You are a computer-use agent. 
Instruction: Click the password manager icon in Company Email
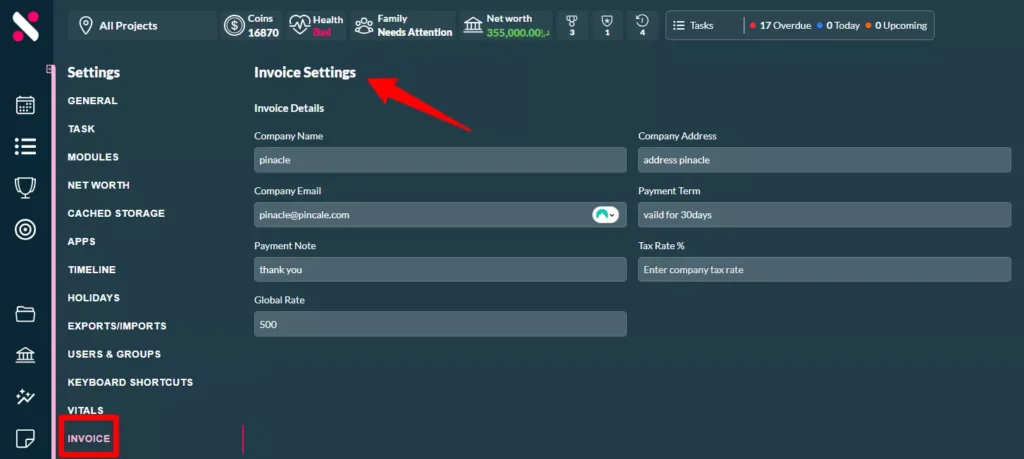(605, 214)
